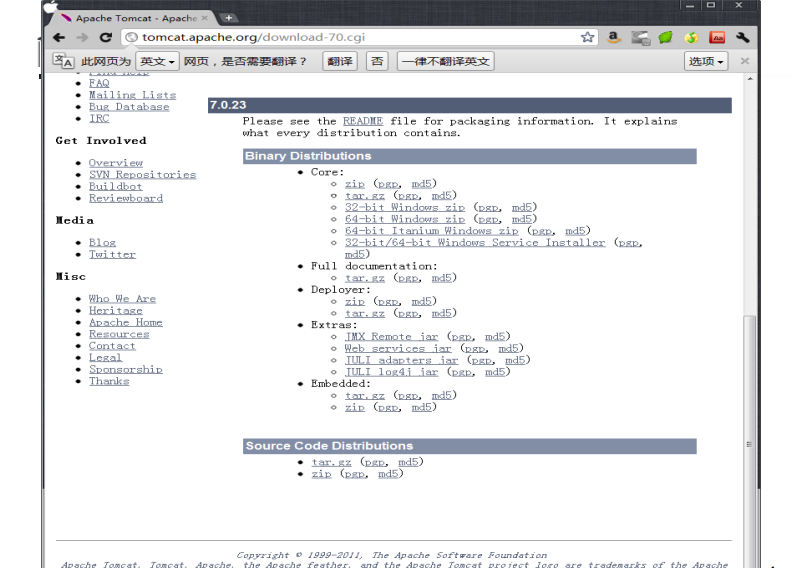Open the yellow-green ball extension icon

point(691,38)
